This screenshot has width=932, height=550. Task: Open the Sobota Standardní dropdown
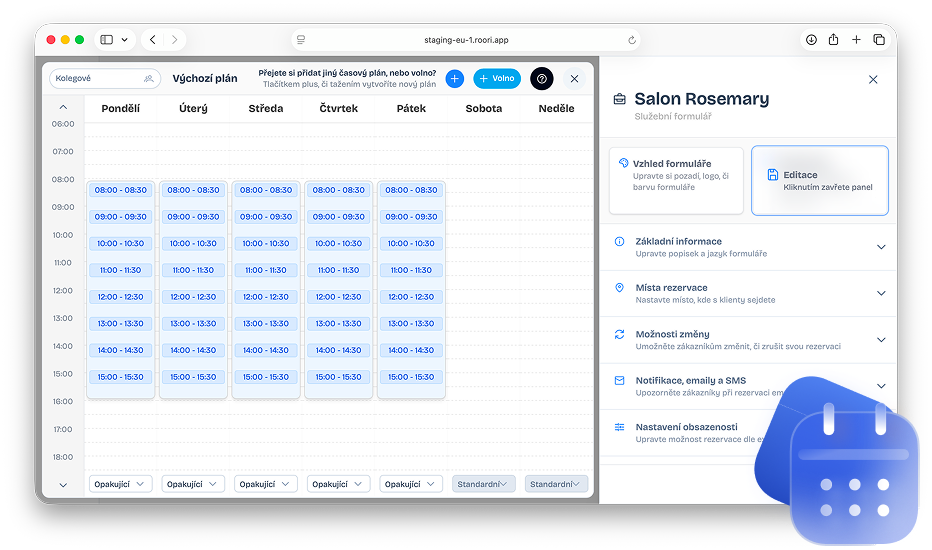[483, 484]
